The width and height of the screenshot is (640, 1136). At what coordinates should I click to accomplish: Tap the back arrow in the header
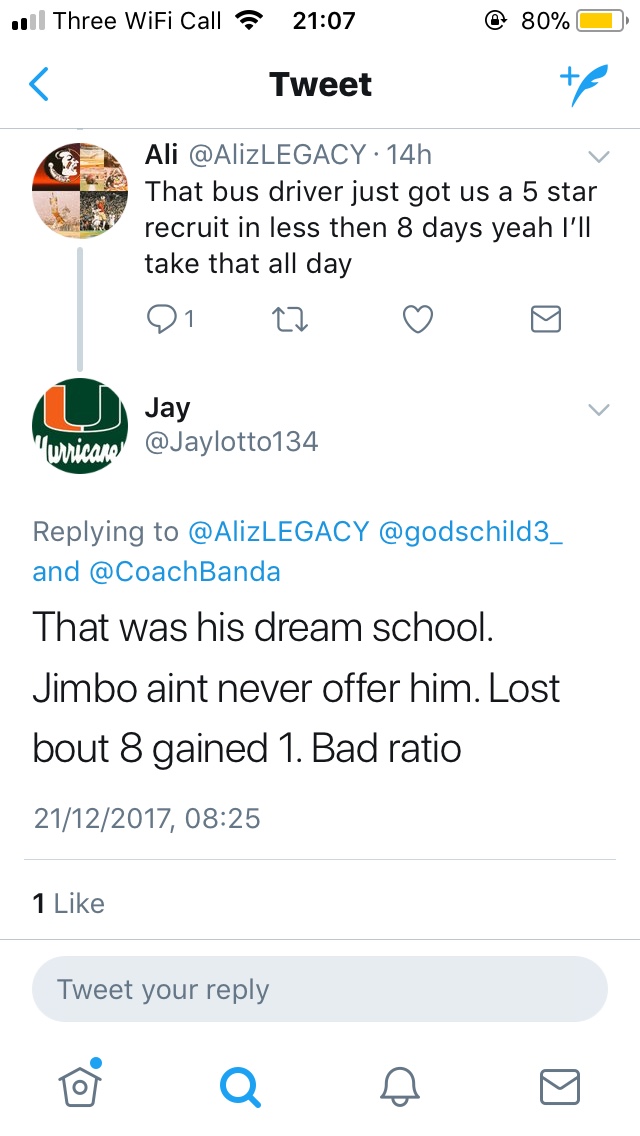(39, 85)
